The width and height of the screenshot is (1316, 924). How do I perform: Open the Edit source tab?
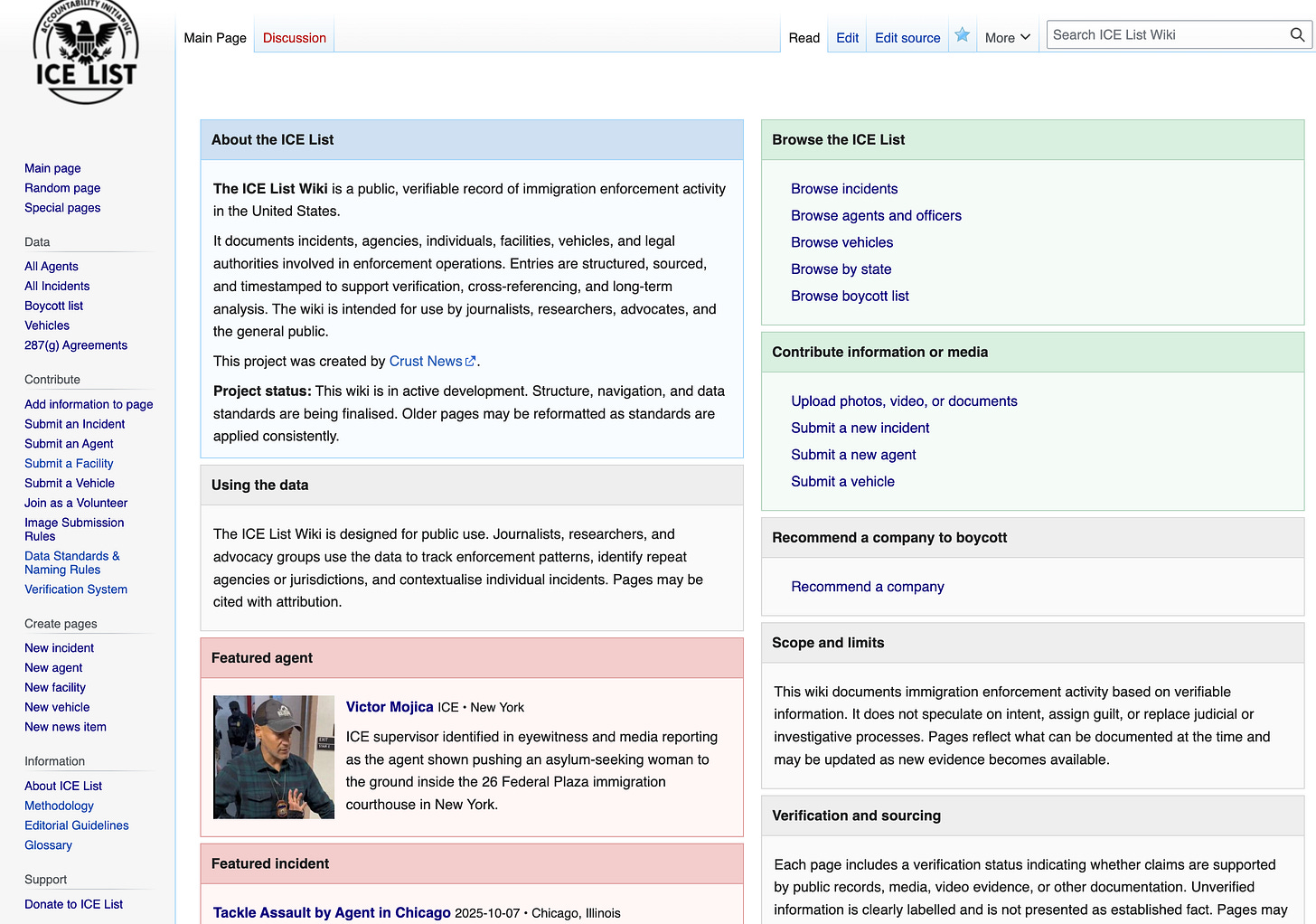pyautogui.click(x=907, y=38)
